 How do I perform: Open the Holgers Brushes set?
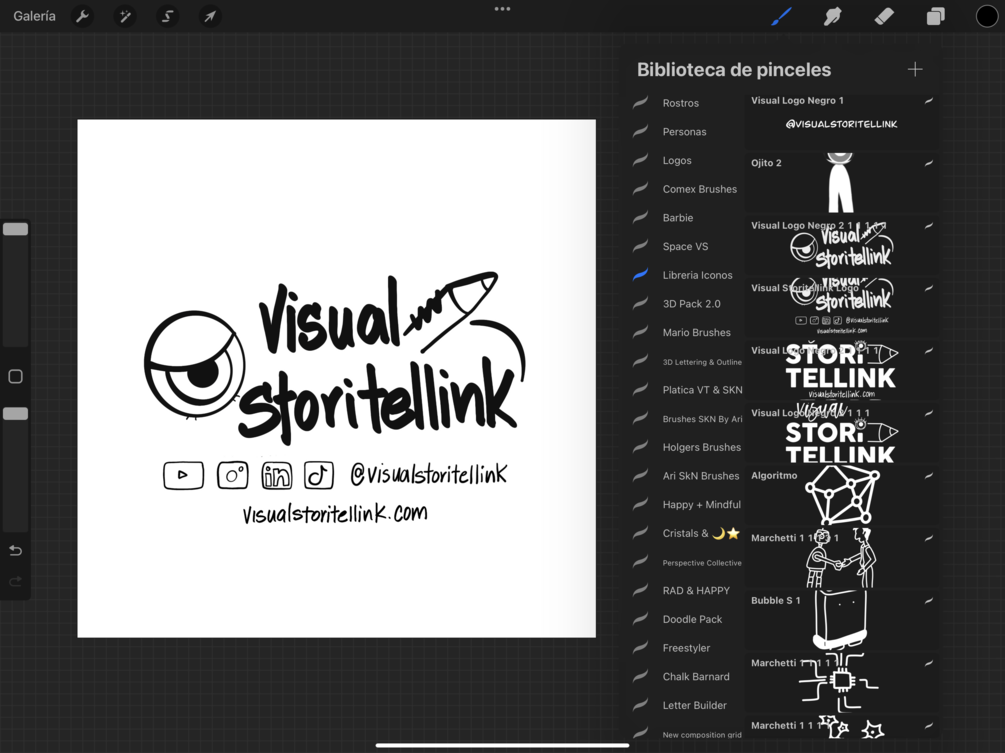pos(686,447)
